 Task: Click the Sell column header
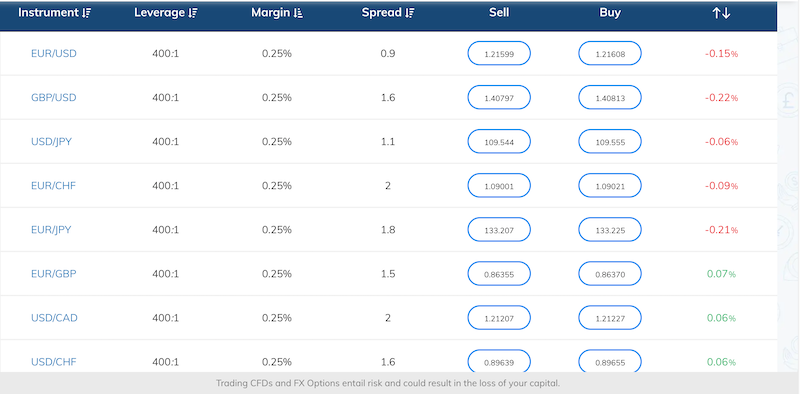tap(499, 13)
